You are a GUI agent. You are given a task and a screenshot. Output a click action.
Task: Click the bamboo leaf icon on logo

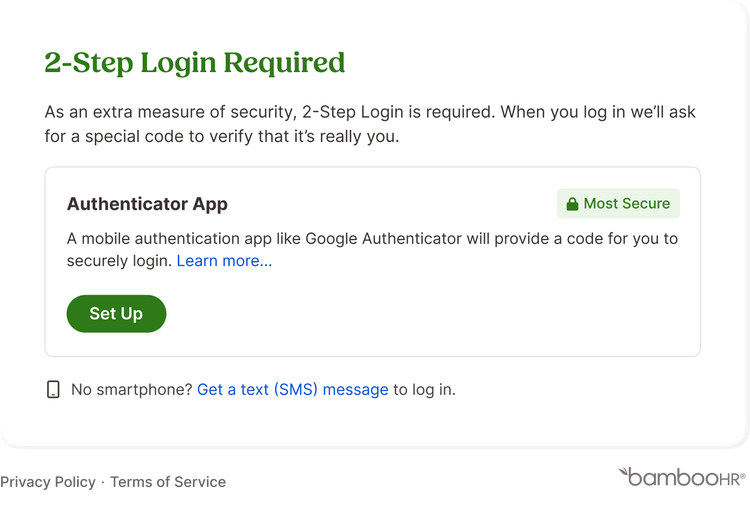tap(623, 472)
